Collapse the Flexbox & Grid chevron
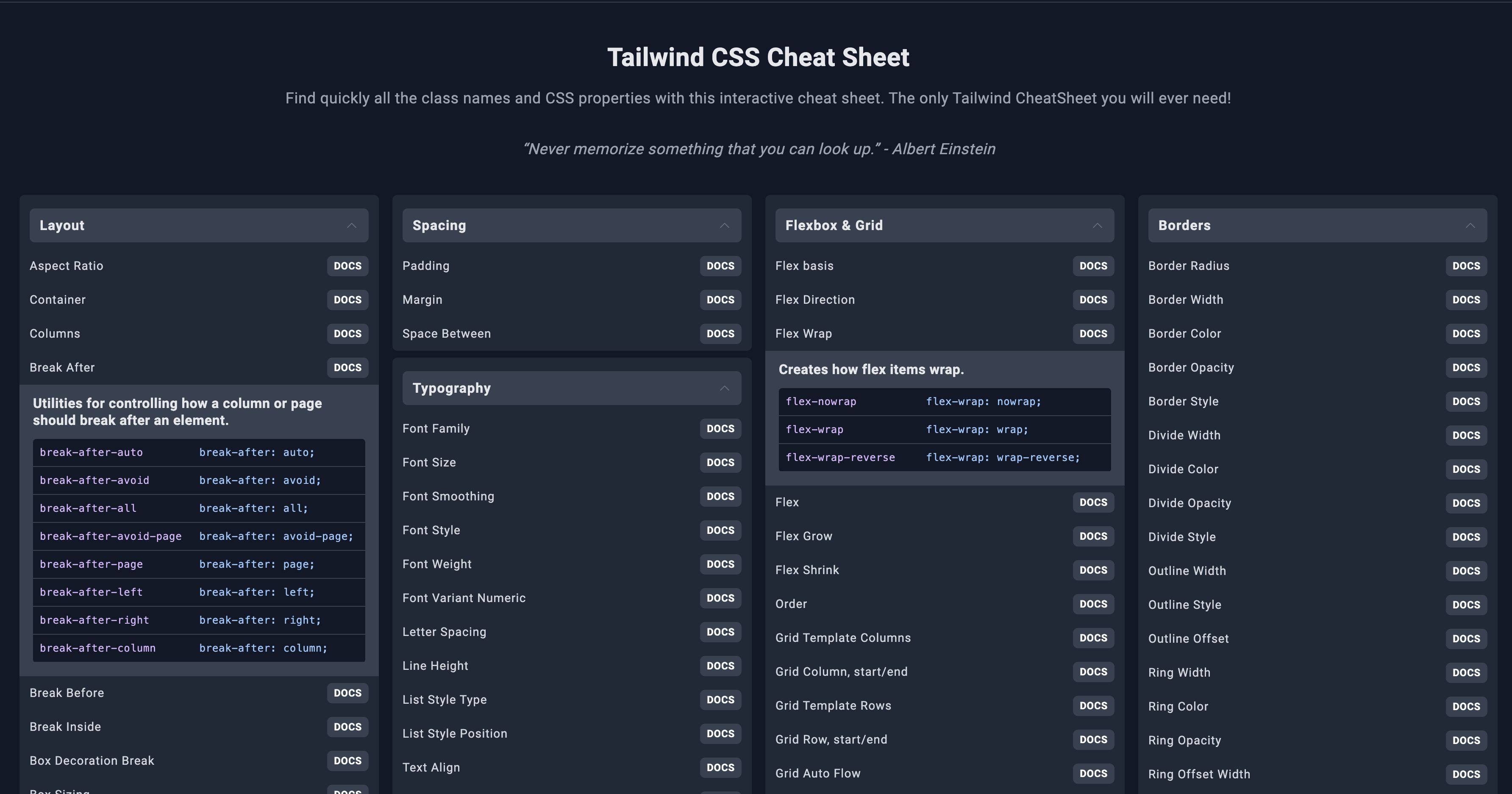 (x=1097, y=225)
